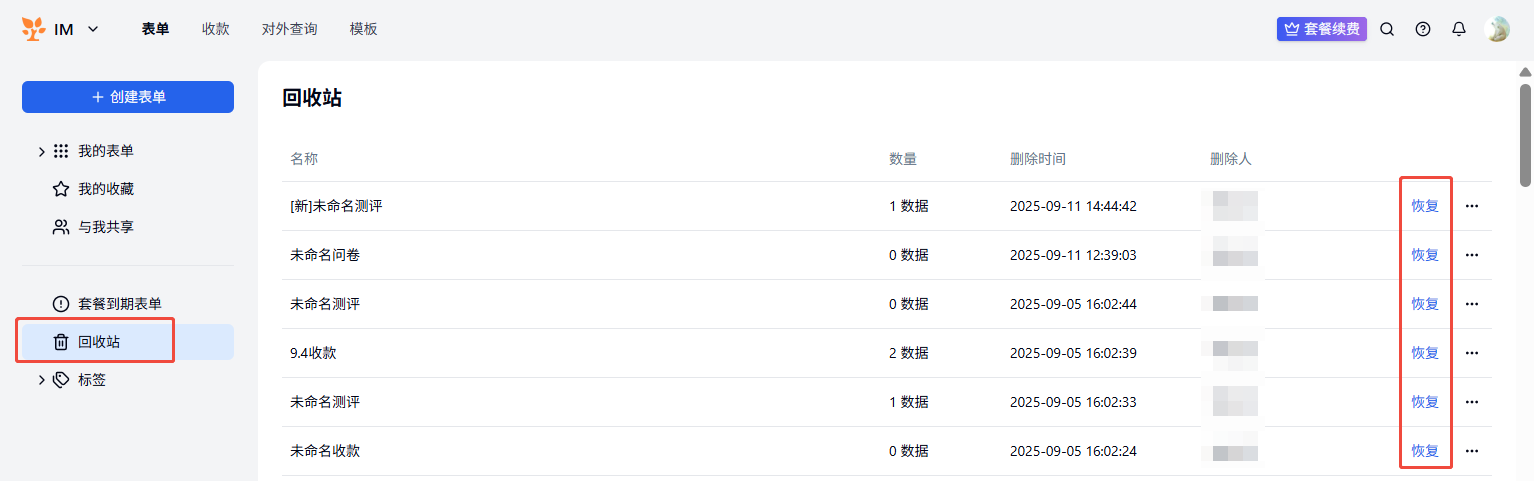Switch to the 收款 tab

point(215,29)
